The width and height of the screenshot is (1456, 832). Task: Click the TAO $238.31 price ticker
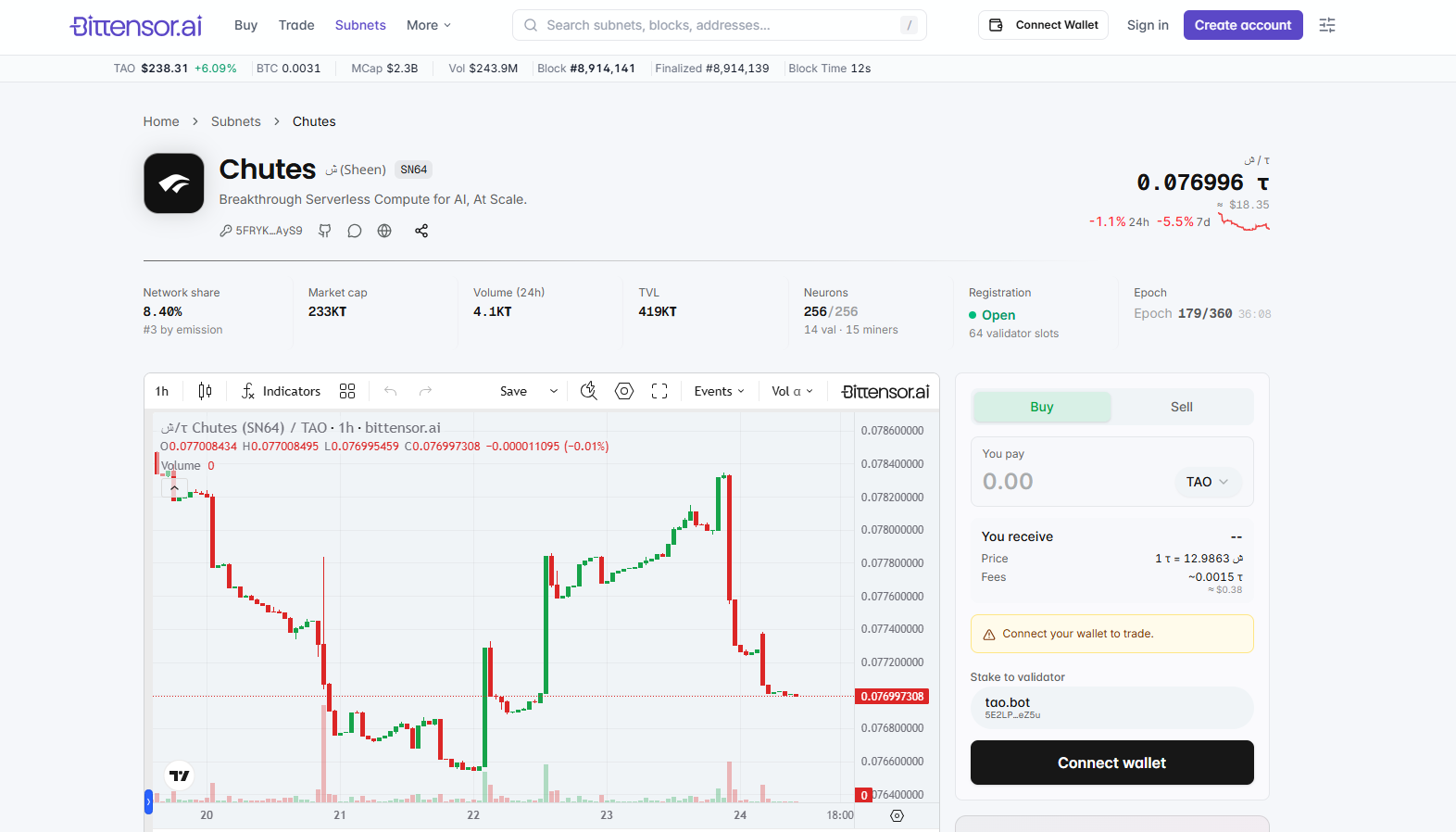pos(175,69)
